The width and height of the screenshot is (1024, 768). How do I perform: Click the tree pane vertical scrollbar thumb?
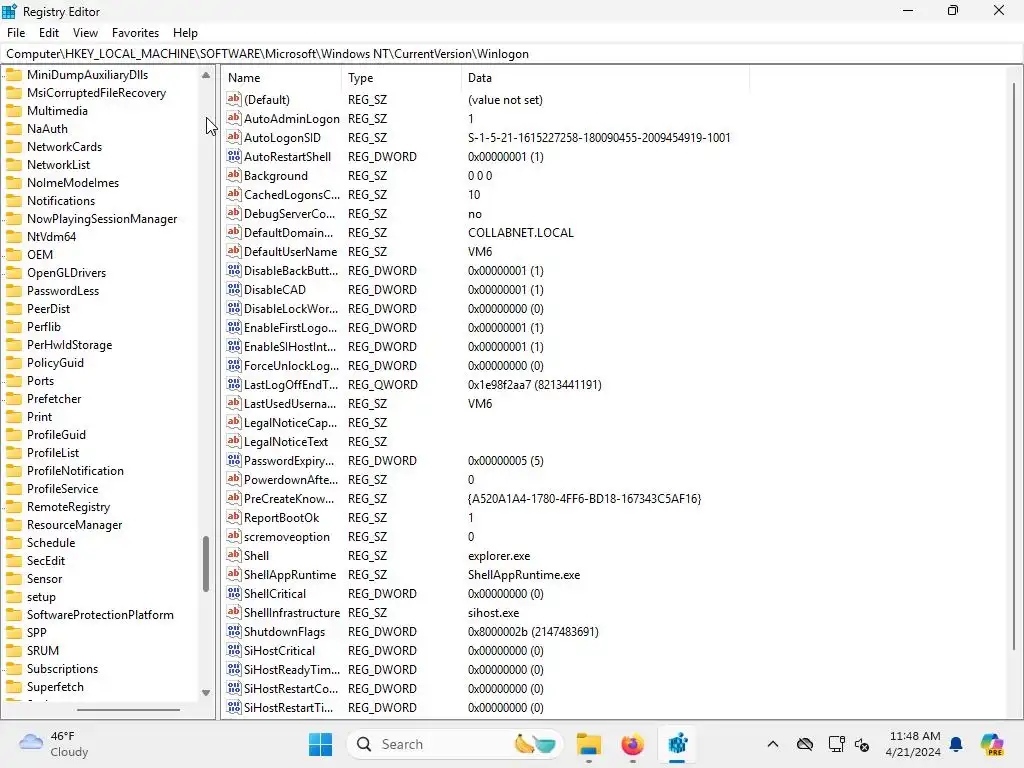click(x=206, y=564)
